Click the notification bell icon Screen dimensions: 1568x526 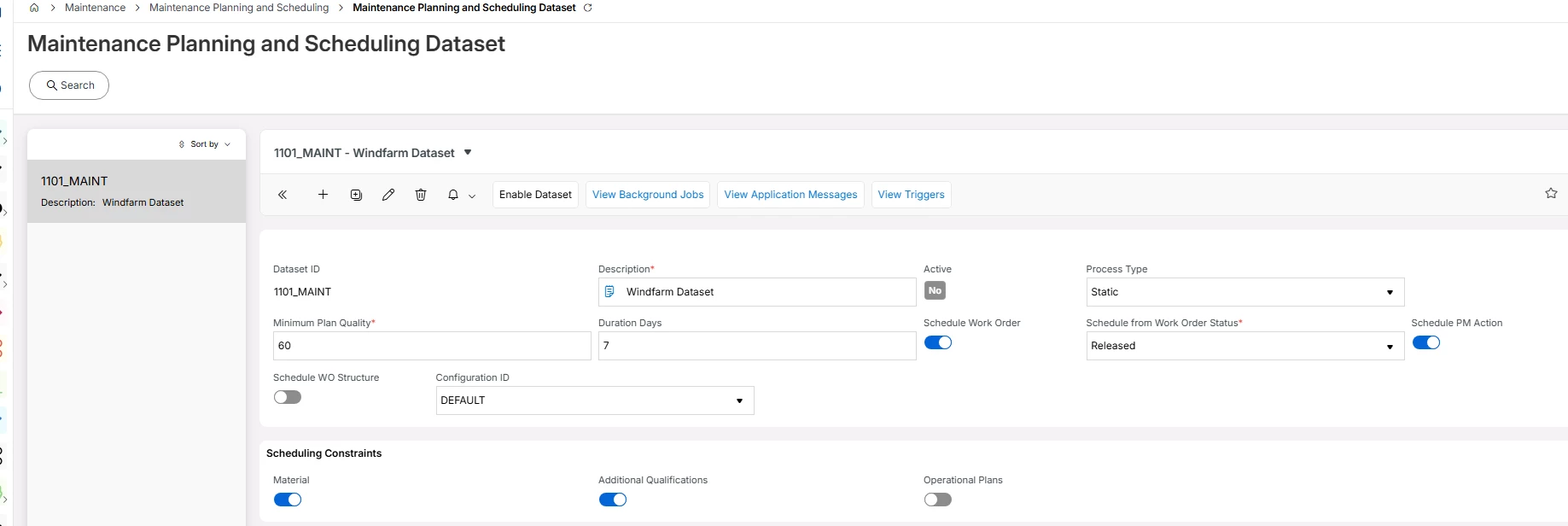point(453,195)
